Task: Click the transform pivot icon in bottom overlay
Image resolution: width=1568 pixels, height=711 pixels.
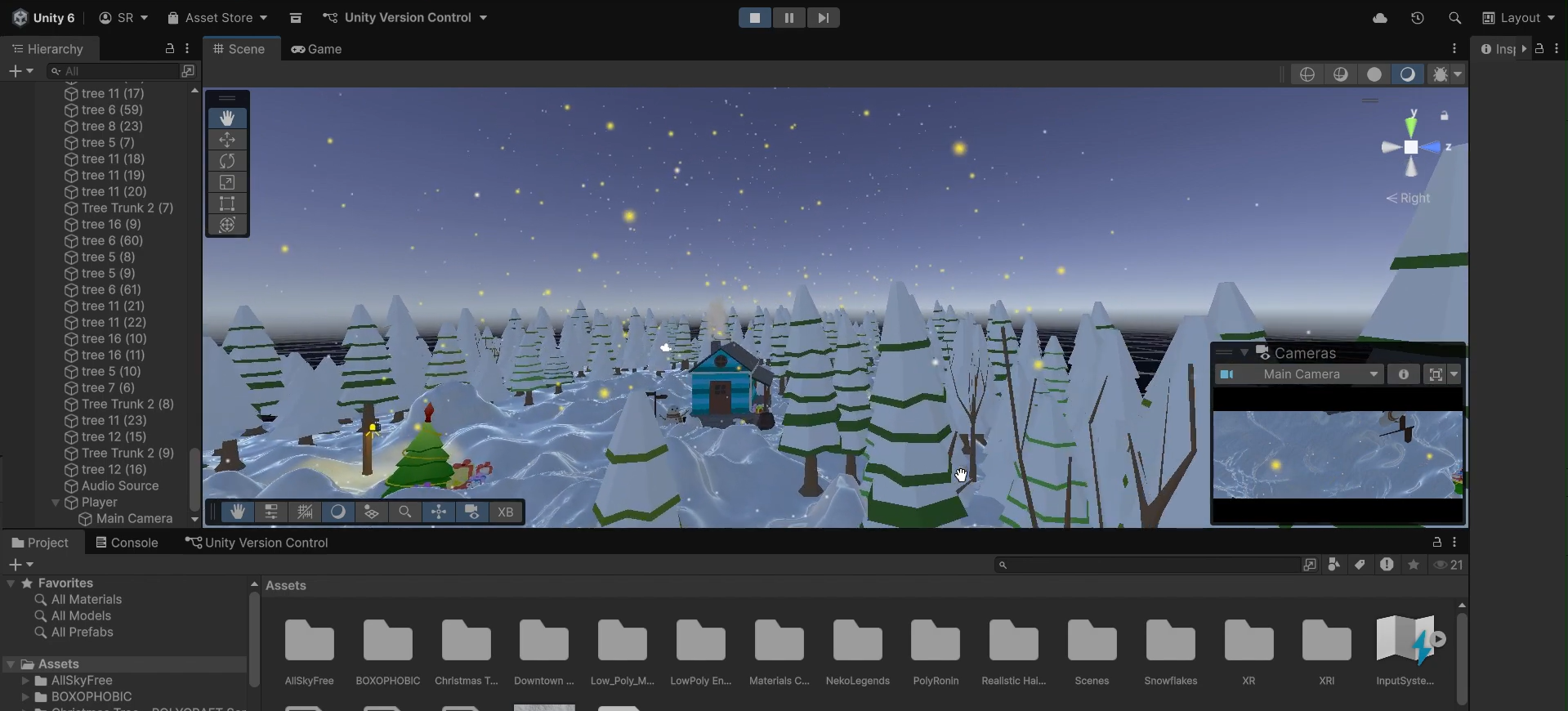Action: (439, 512)
